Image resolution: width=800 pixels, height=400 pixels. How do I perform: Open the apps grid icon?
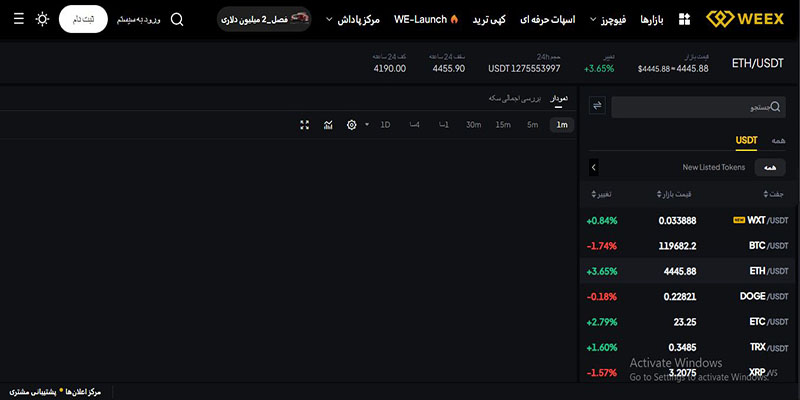tap(684, 19)
